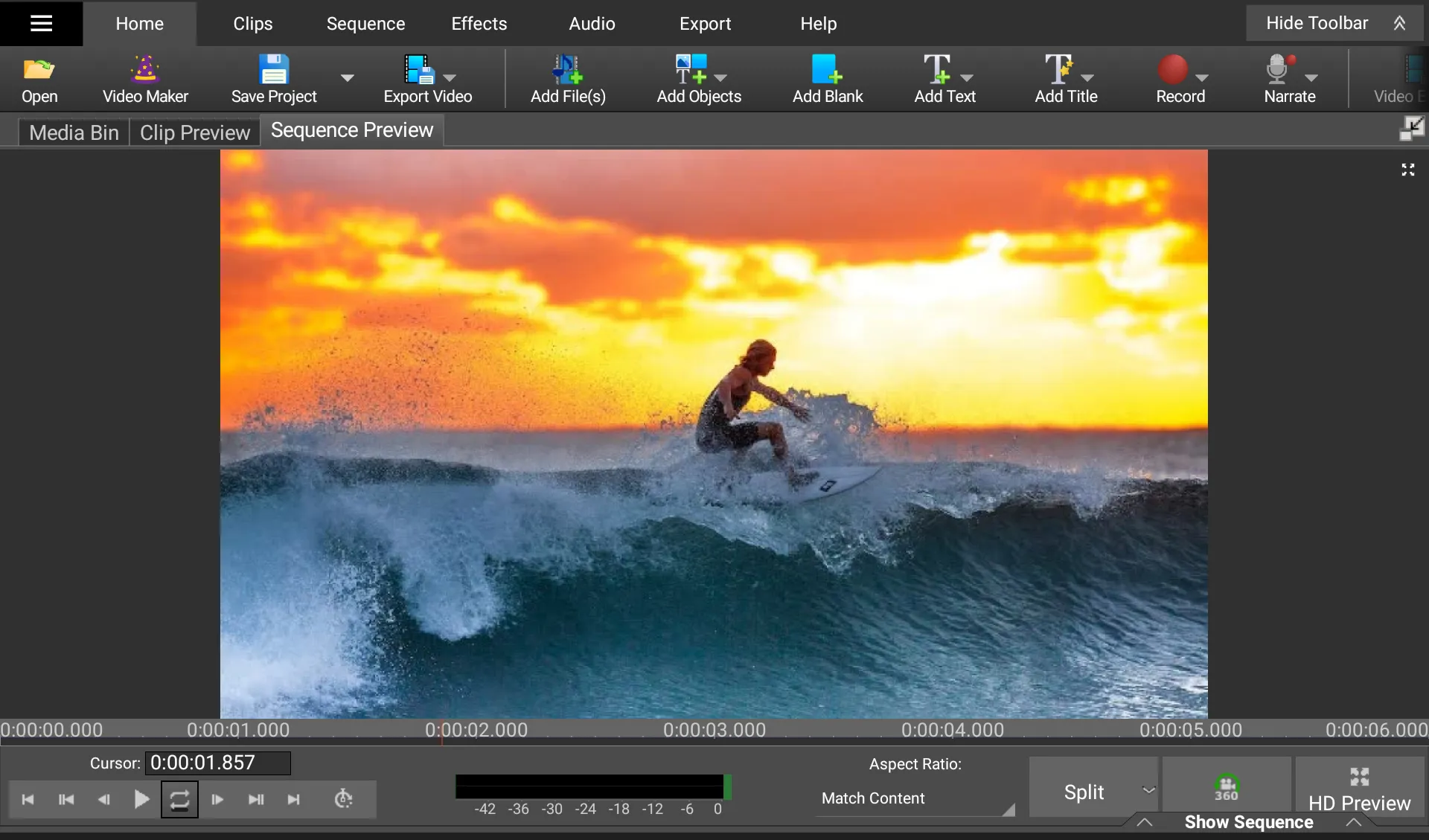The height and width of the screenshot is (840, 1429).
Task: Switch to the Effects tab
Action: (x=479, y=23)
